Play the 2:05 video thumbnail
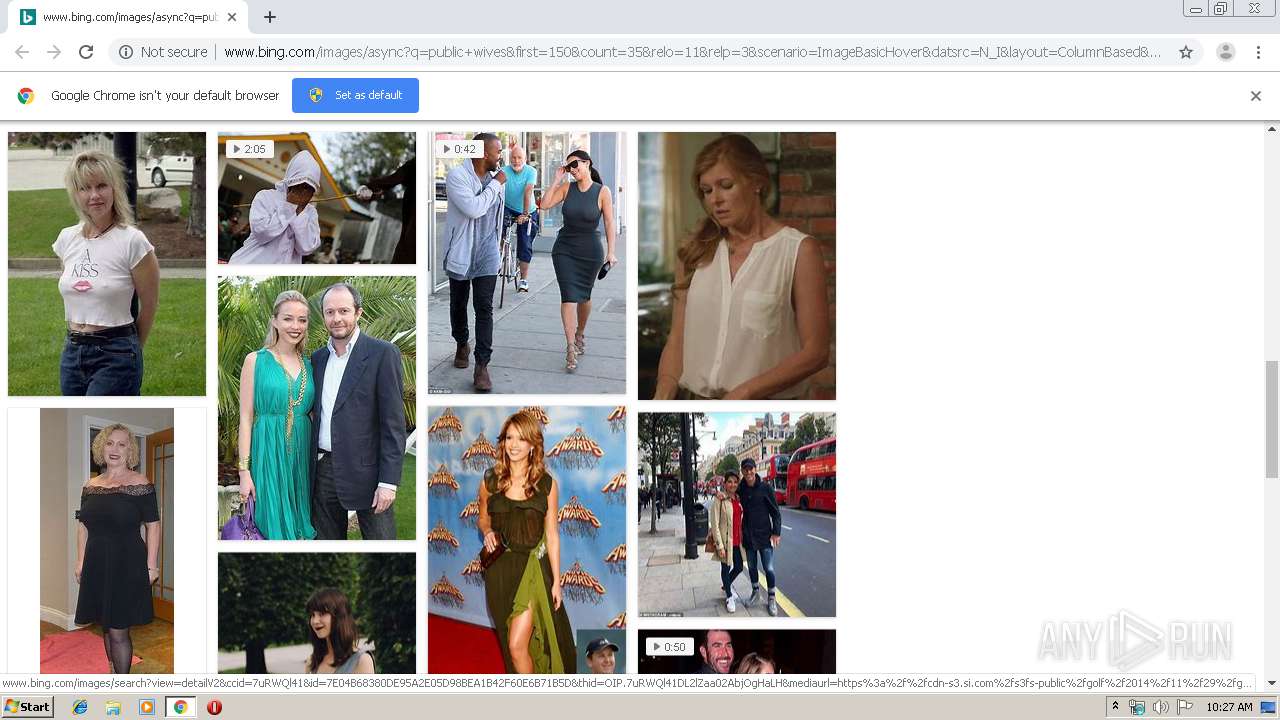The width and height of the screenshot is (1280, 720). (x=317, y=198)
